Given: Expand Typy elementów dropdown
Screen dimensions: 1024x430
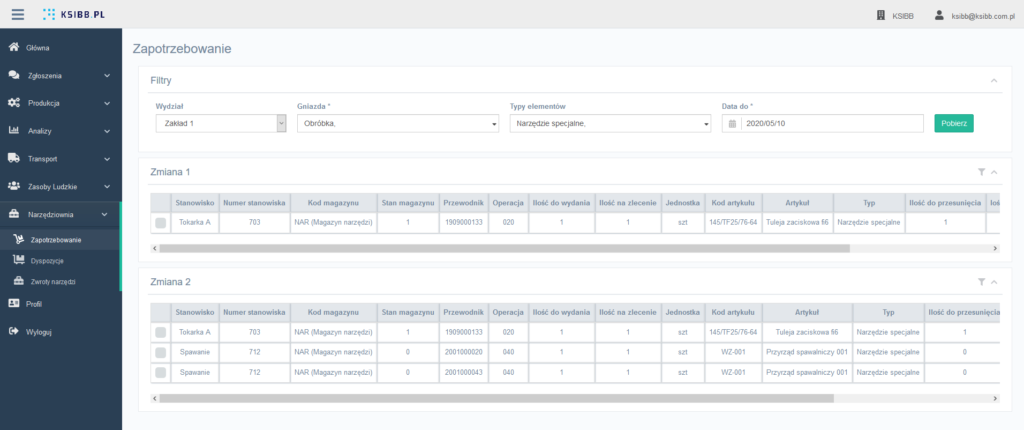Looking at the screenshot, I should [609, 123].
